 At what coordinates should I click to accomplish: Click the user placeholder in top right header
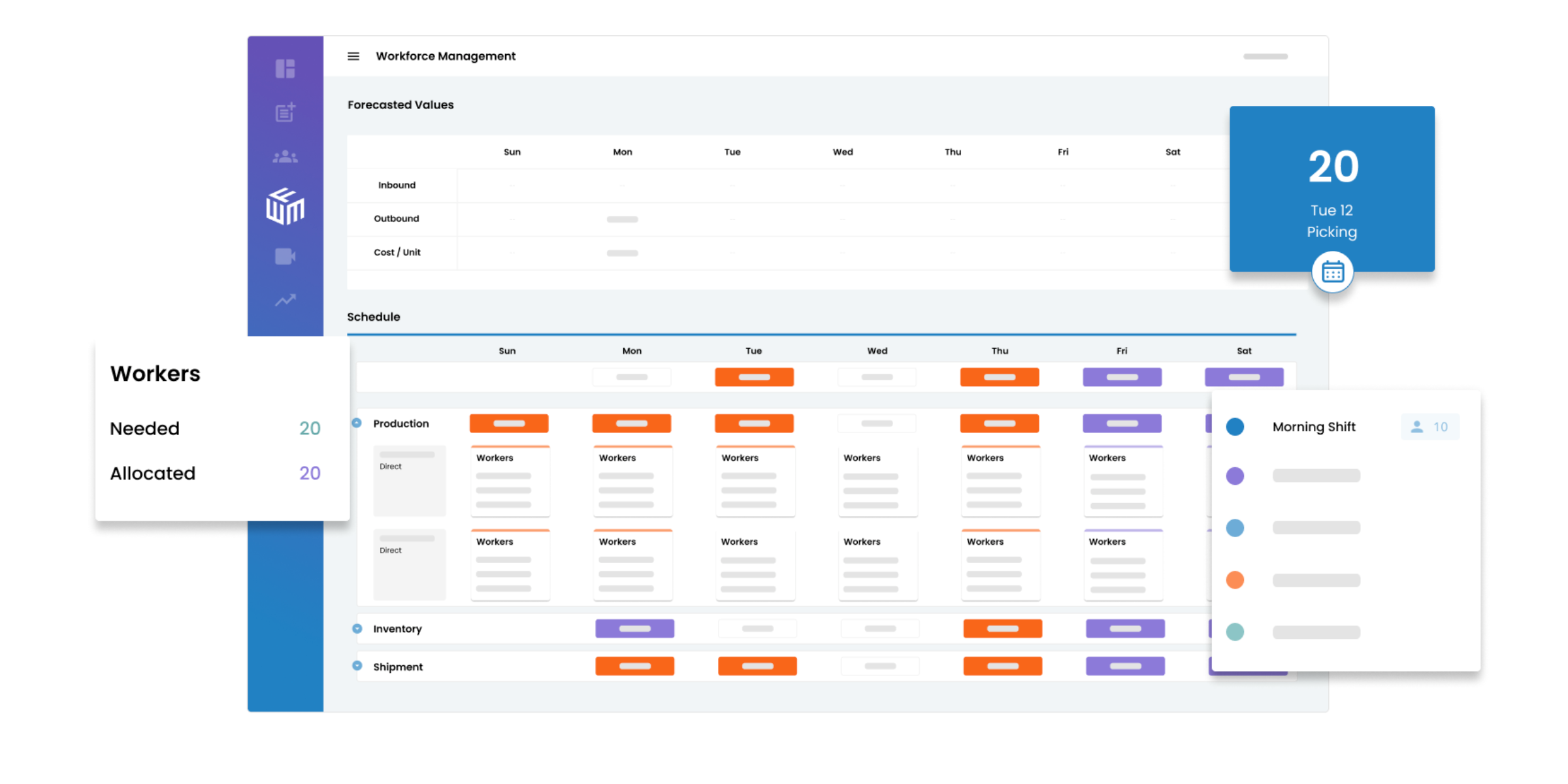tap(1265, 56)
